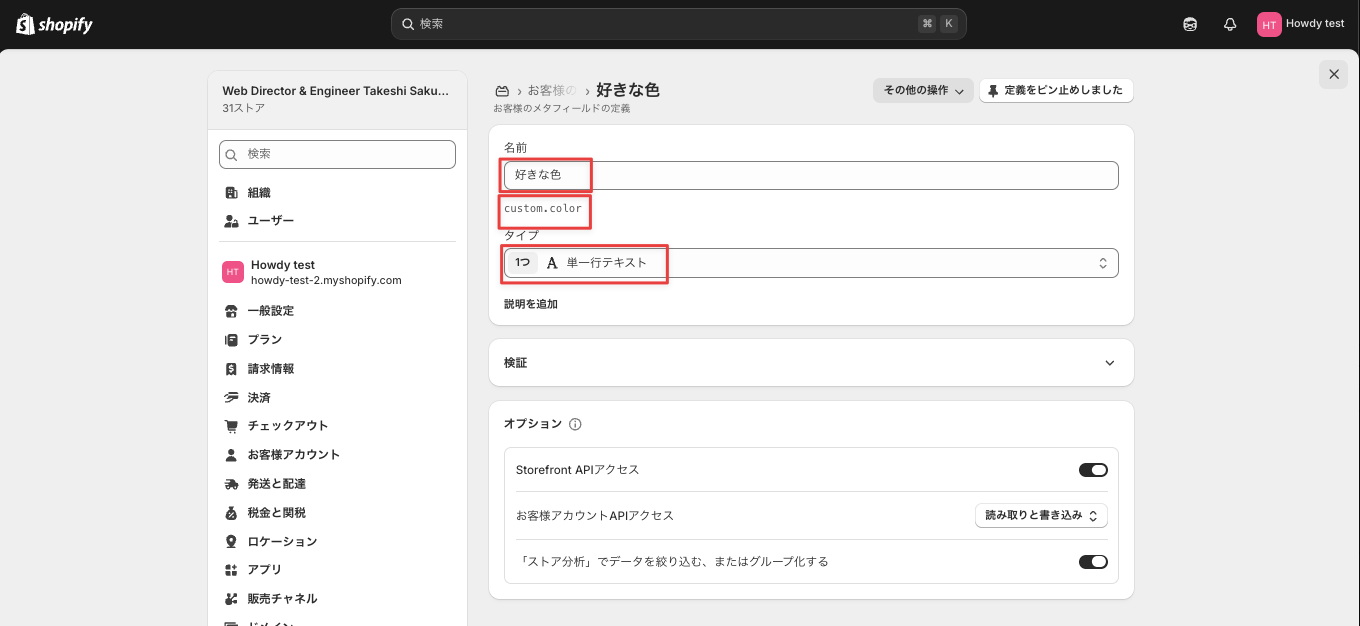Expand the 検証 section
The image size is (1360, 626).
(x=811, y=362)
